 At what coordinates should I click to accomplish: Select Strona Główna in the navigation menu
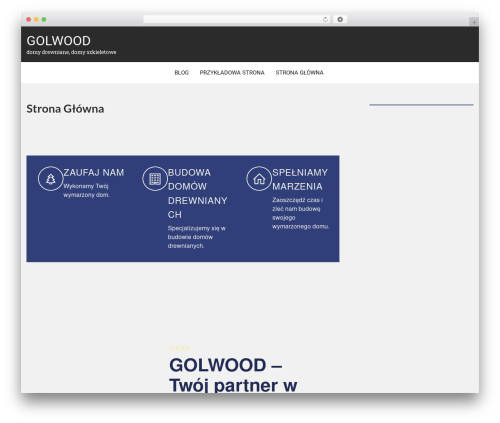tap(299, 73)
